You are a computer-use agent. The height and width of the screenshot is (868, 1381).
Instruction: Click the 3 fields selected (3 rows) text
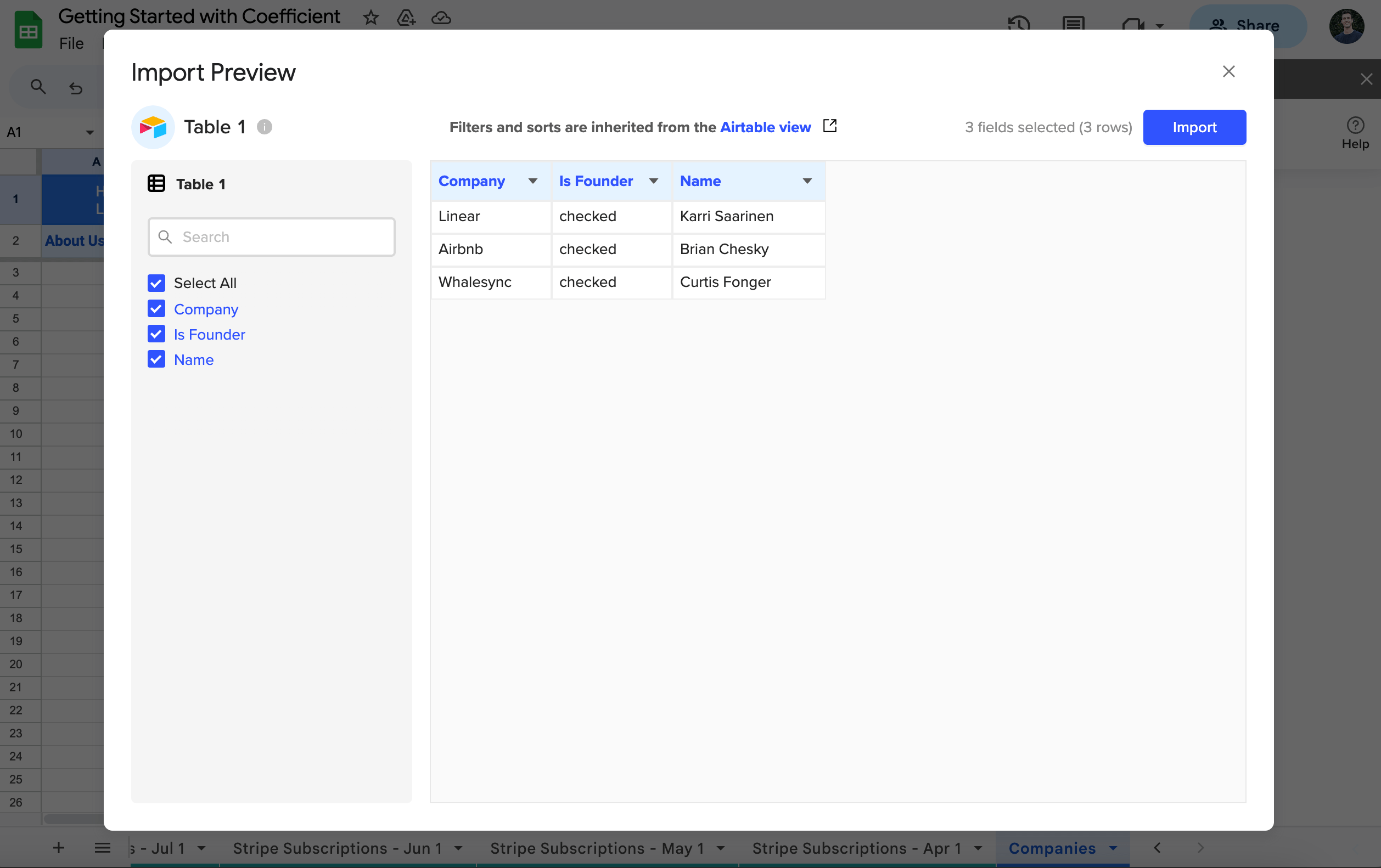tap(1048, 127)
